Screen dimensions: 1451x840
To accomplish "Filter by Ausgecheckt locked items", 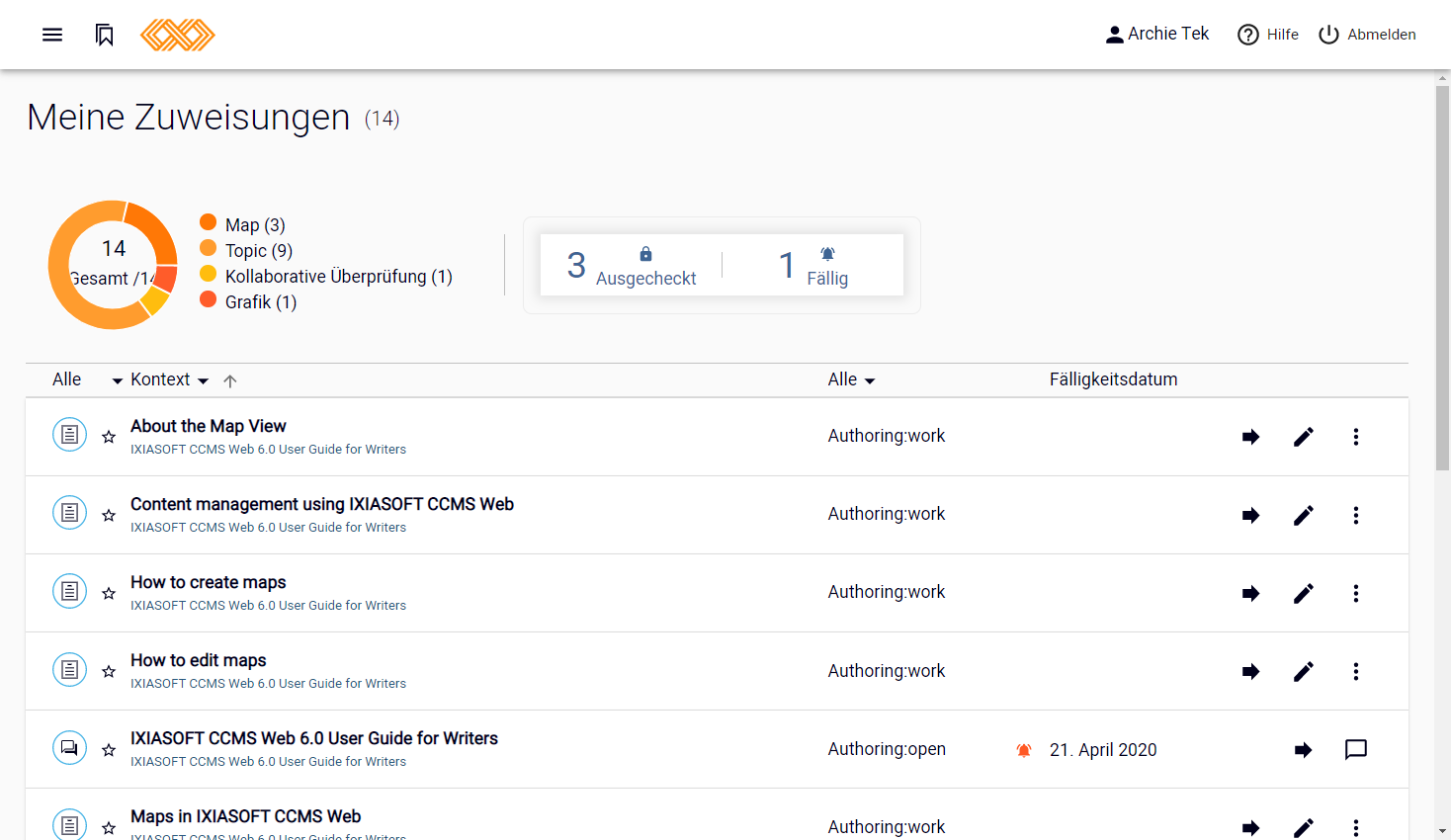I will click(632, 265).
